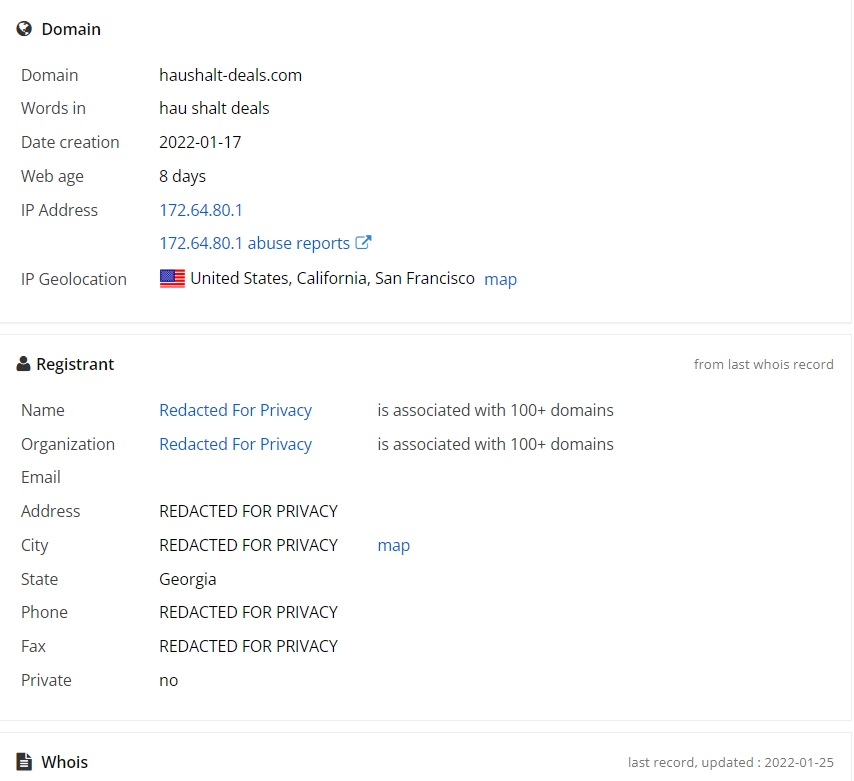Open the 172.64.80.1 IP Address link
This screenshot has height=781, width=854.
point(201,210)
